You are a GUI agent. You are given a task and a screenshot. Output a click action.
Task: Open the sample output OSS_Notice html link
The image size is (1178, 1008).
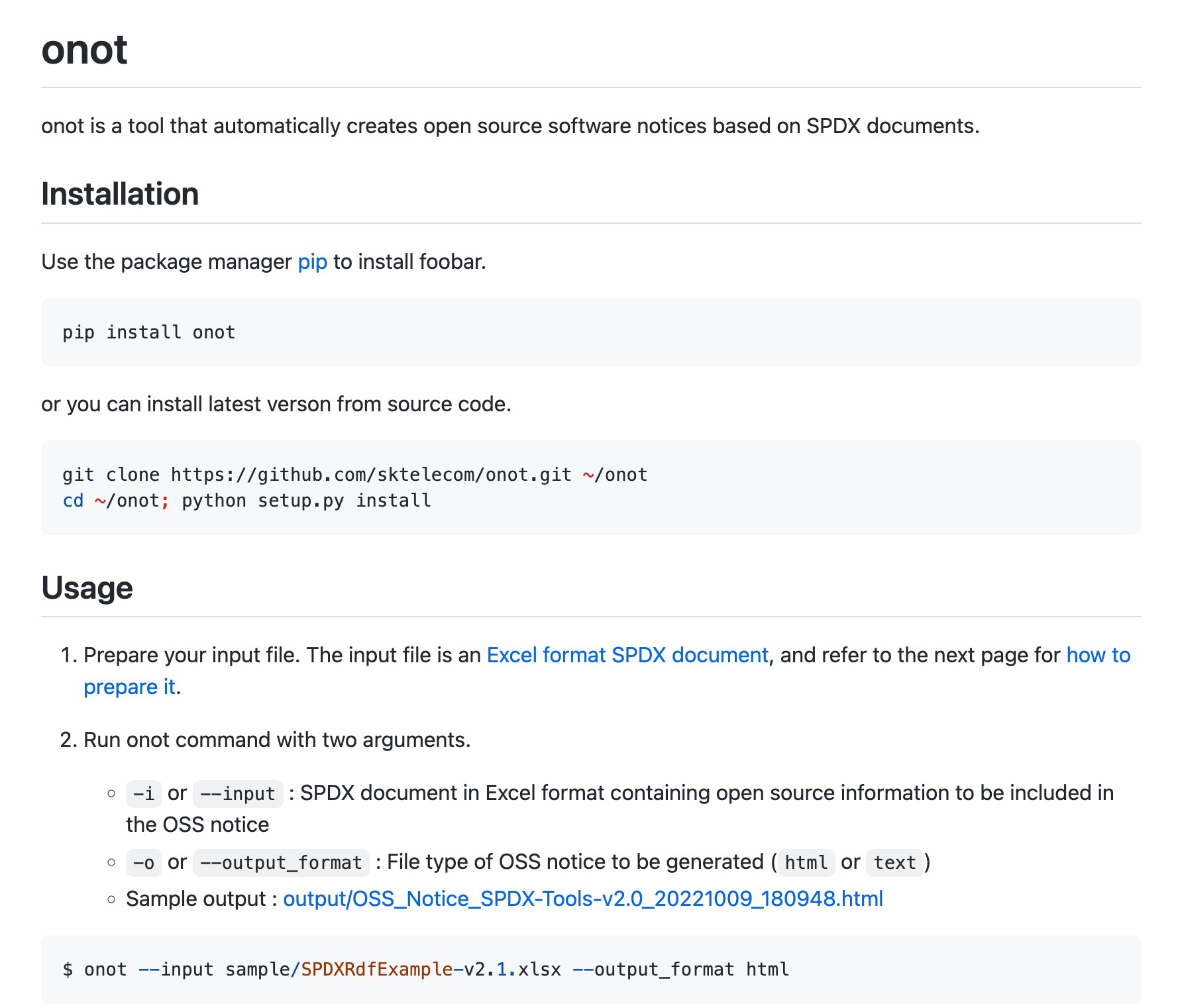pos(582,899)
